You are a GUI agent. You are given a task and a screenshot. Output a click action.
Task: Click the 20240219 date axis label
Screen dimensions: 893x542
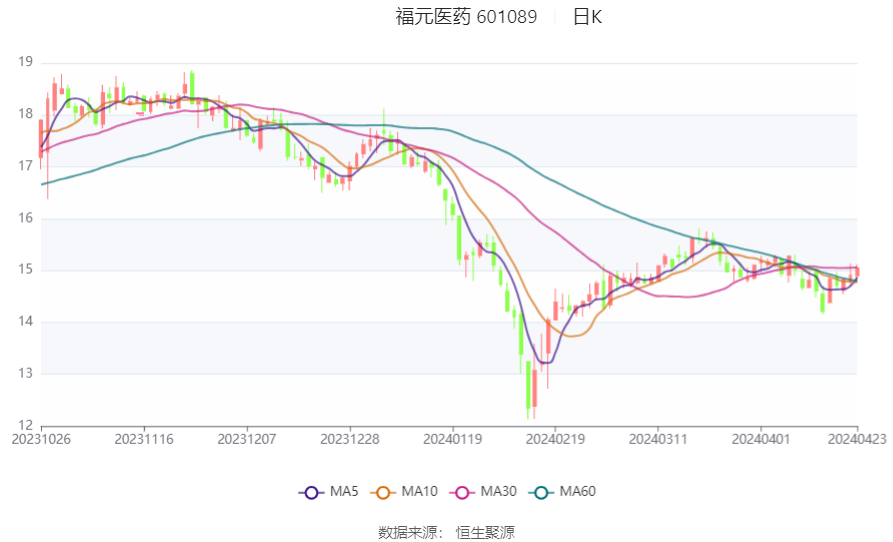[555, 438]
